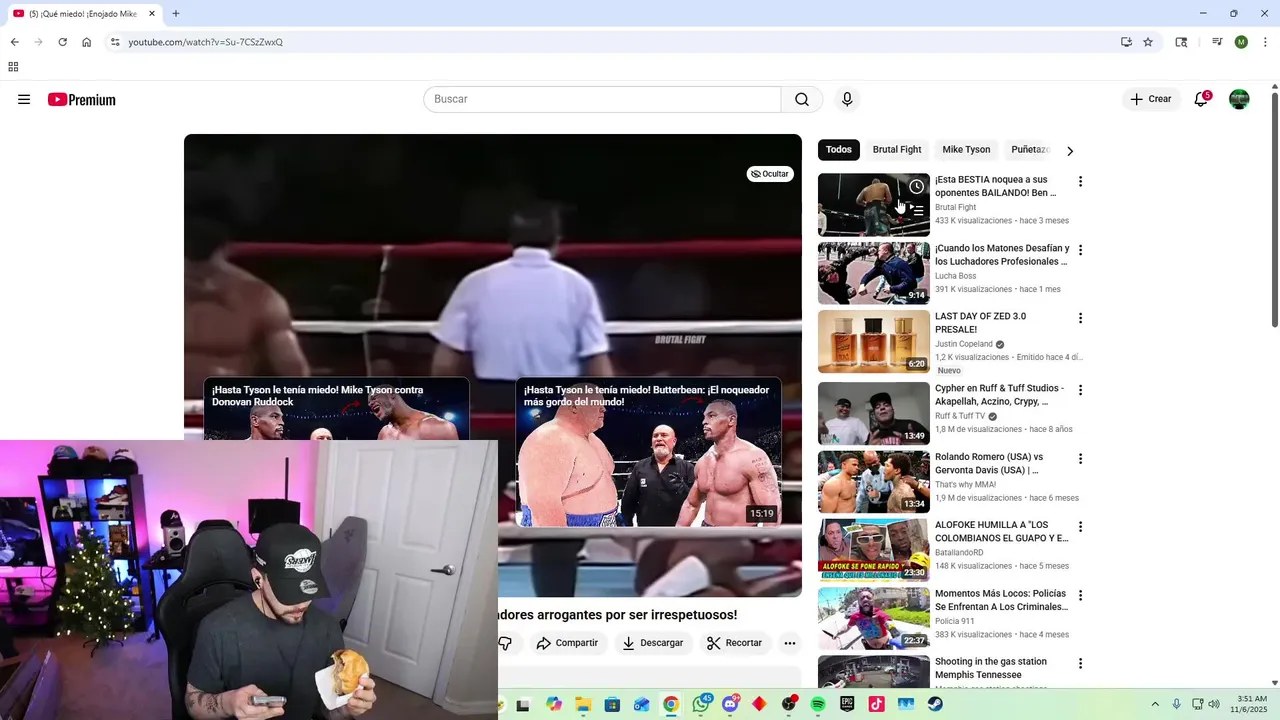This screenshot has width=1280, height=720.
Task: Launch Steam from the taskbar
Action: pos(934,704)
